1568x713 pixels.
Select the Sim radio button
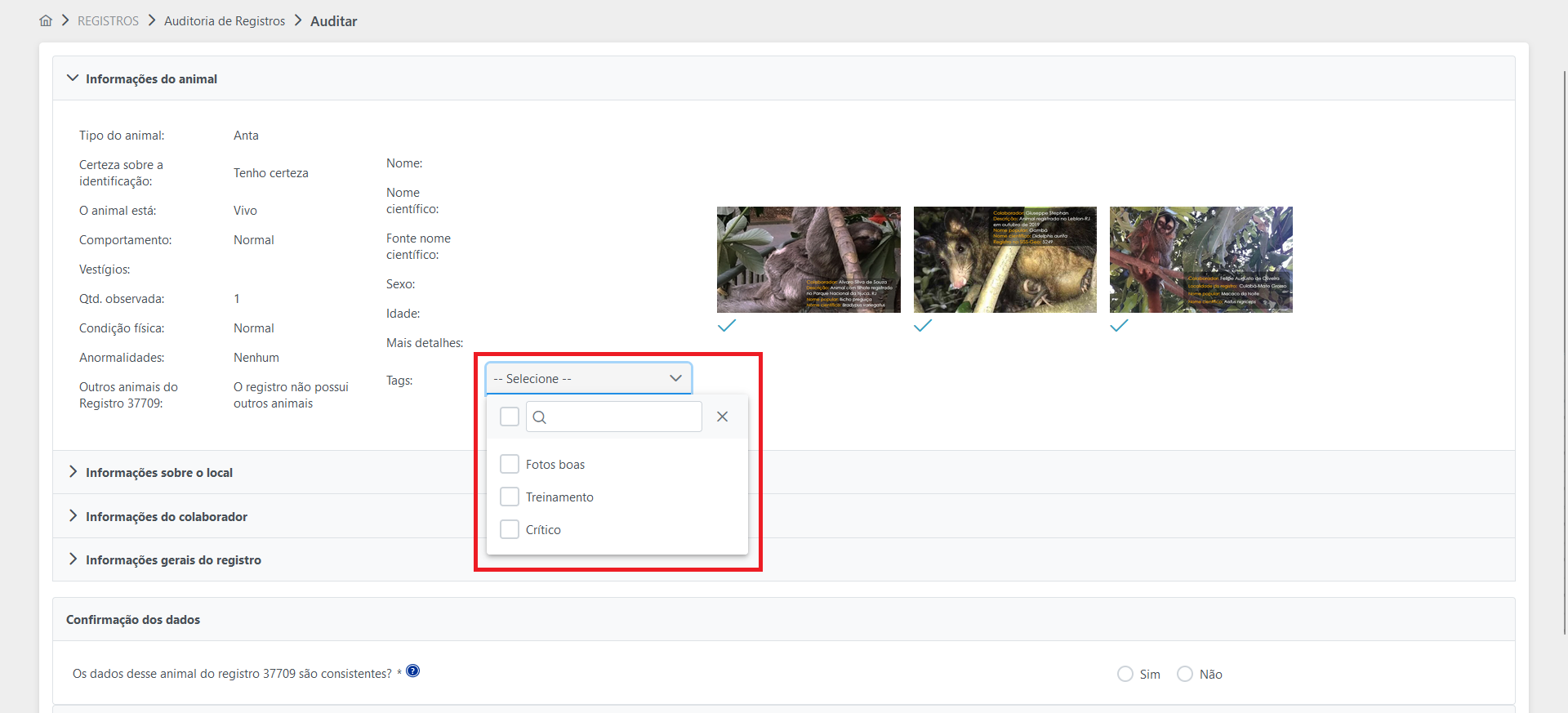[1125, 674]
